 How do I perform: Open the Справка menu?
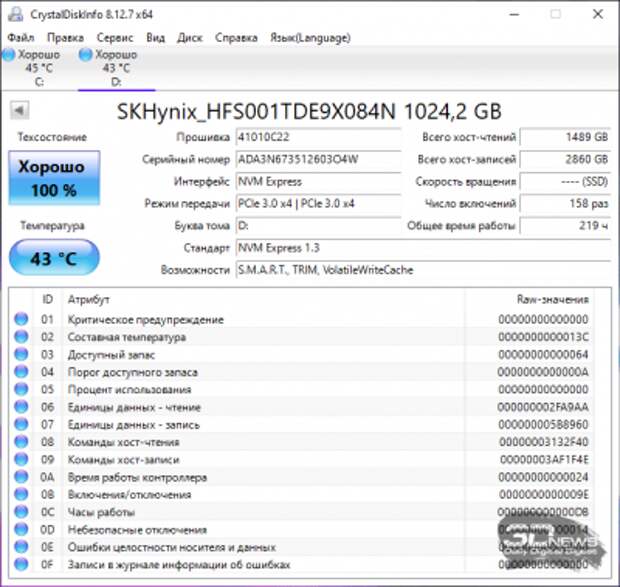[x=236, y=38]
